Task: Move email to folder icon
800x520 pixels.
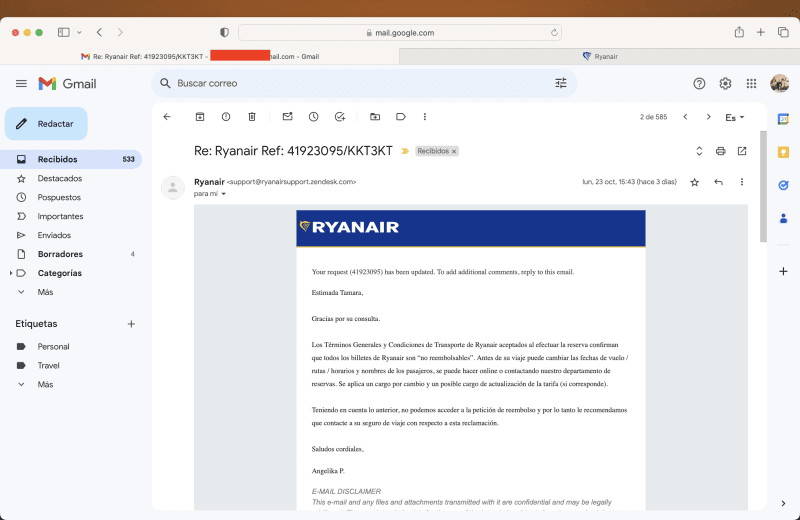Action: click(375, 117)
